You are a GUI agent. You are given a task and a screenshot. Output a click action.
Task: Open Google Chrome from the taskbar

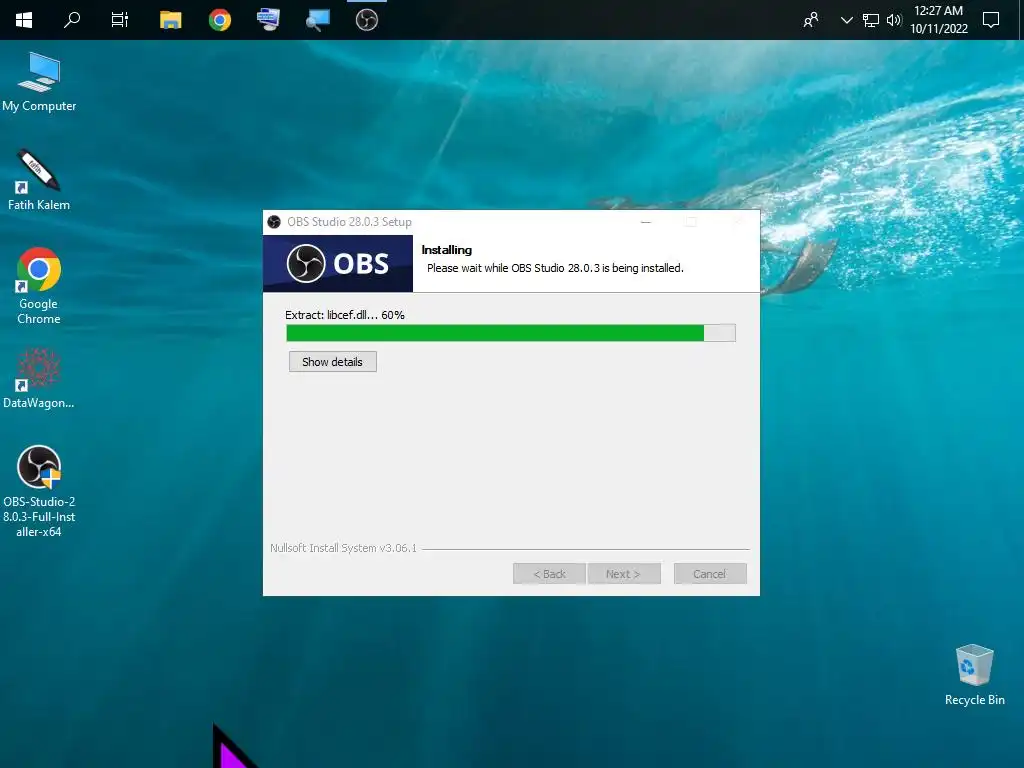tap(219, 20)
